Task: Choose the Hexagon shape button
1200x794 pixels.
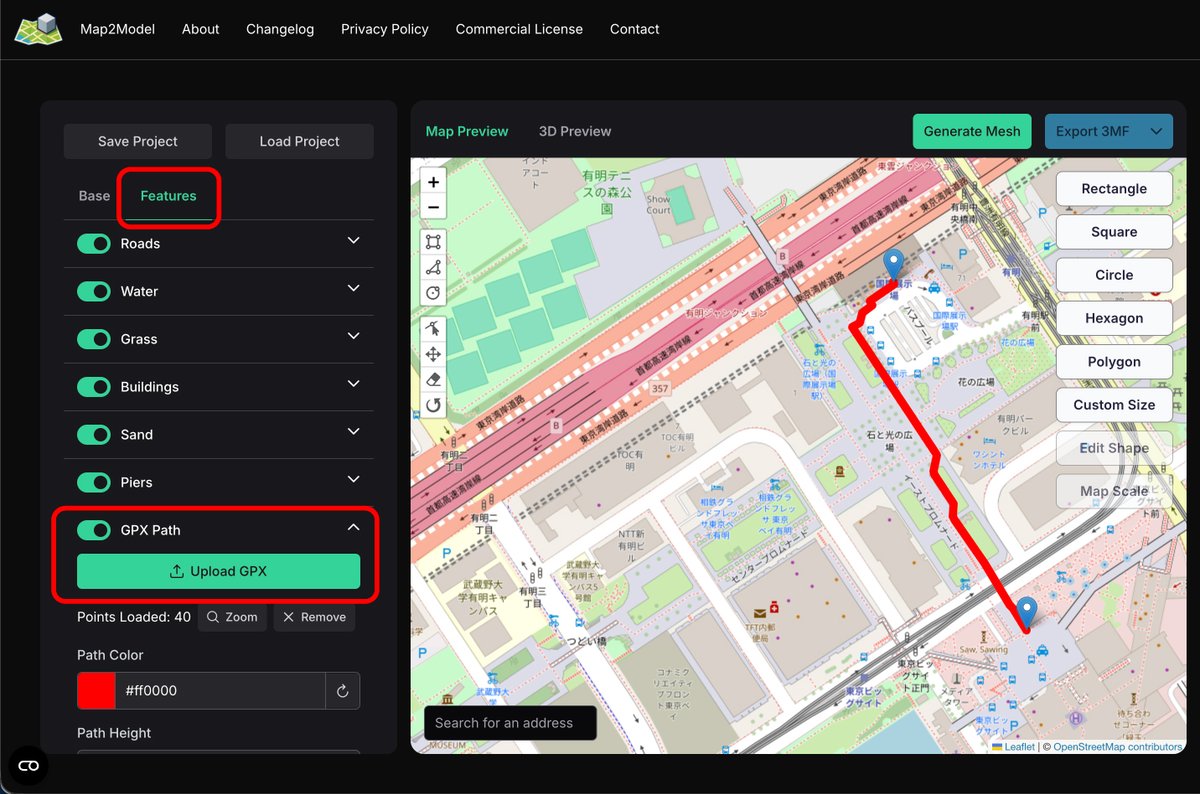Action: [1114, 318]
